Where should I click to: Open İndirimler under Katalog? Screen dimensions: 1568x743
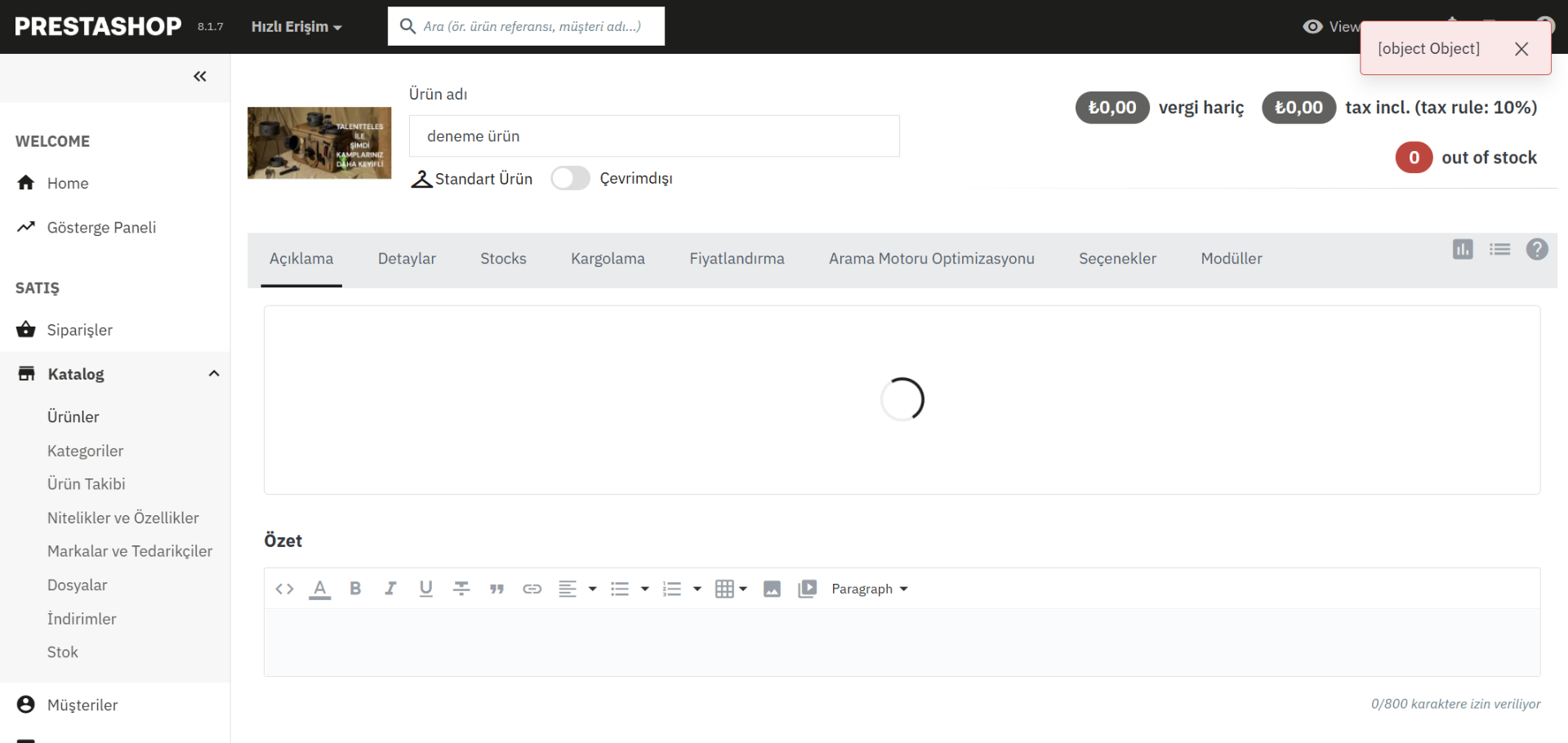tap(82, 619)
